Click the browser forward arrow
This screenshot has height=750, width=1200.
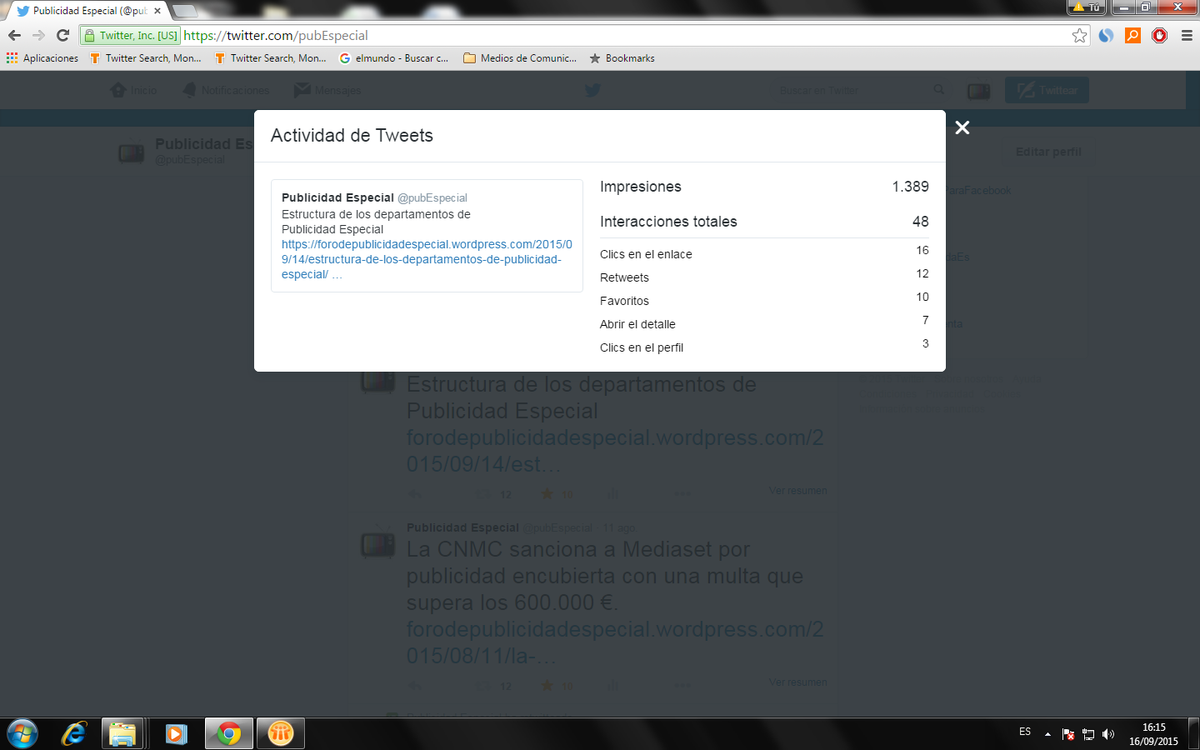click(x=39, y=35)
